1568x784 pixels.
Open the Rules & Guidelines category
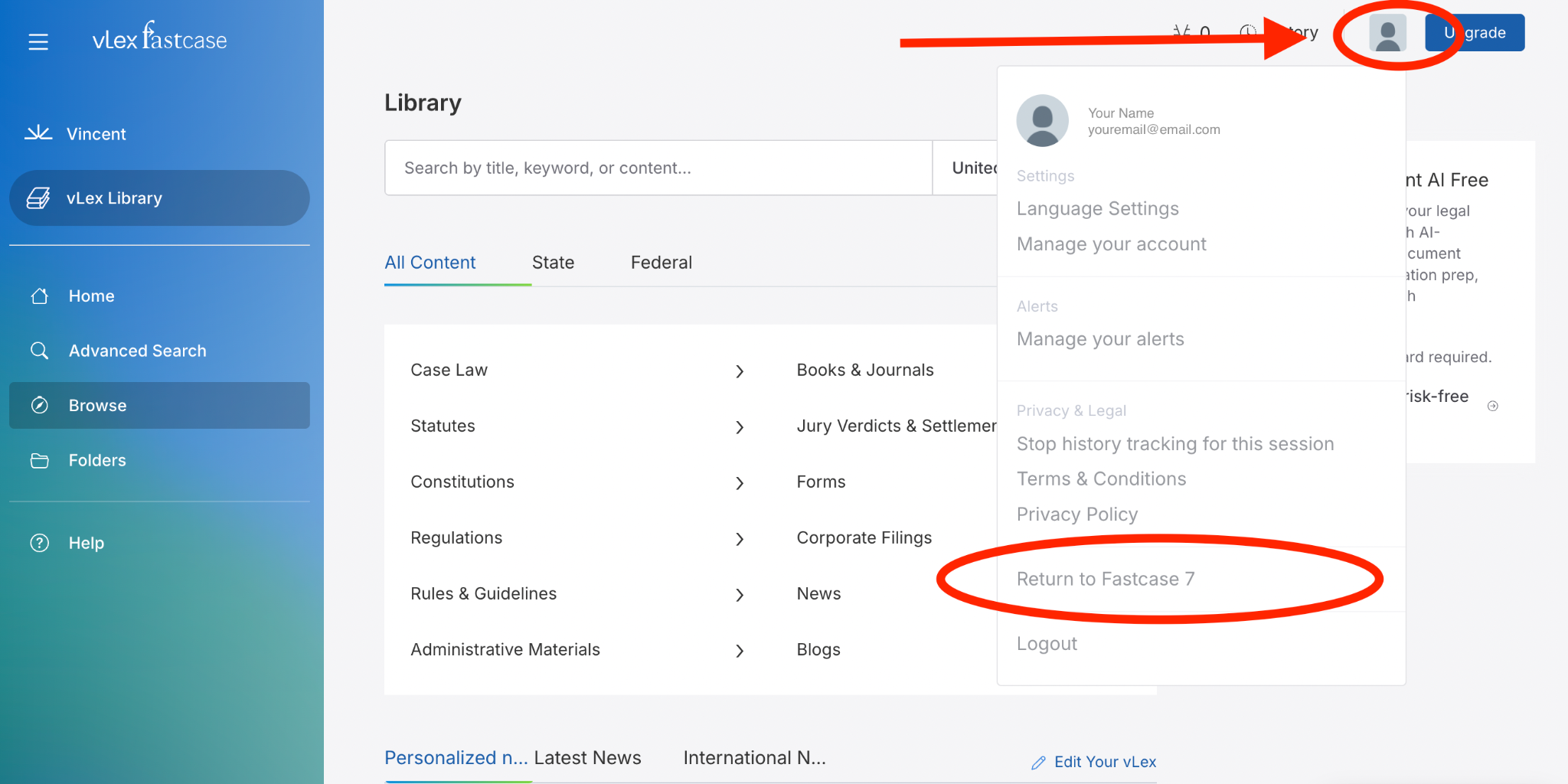(484, 593)
